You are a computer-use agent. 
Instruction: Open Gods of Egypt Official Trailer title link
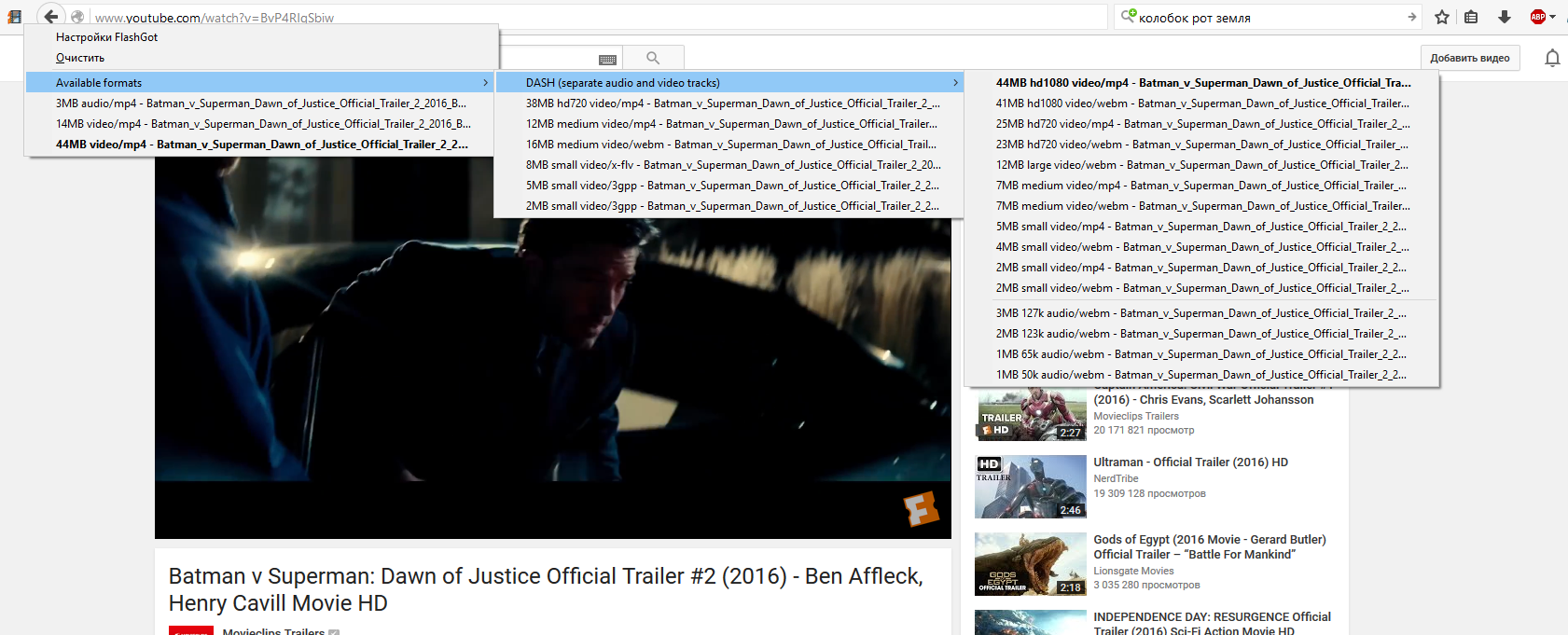(x=1210, y=547)
